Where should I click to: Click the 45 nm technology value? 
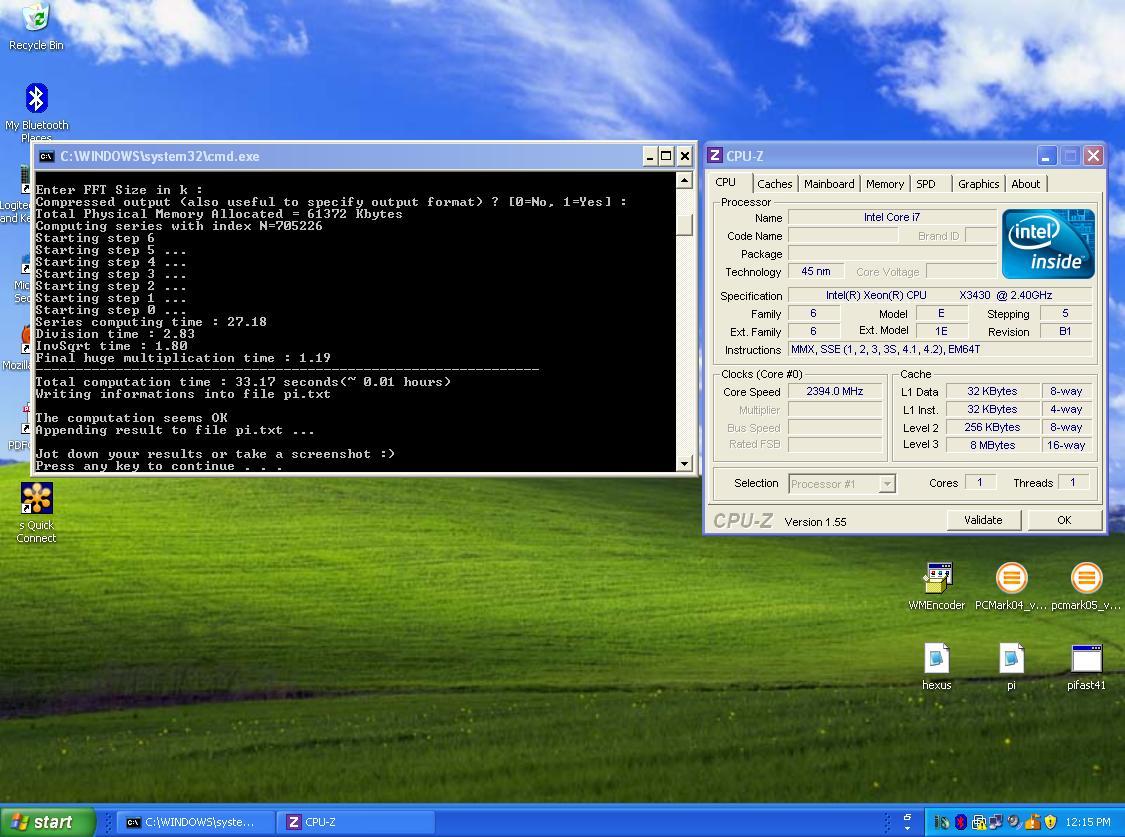(x=816, y=271)
